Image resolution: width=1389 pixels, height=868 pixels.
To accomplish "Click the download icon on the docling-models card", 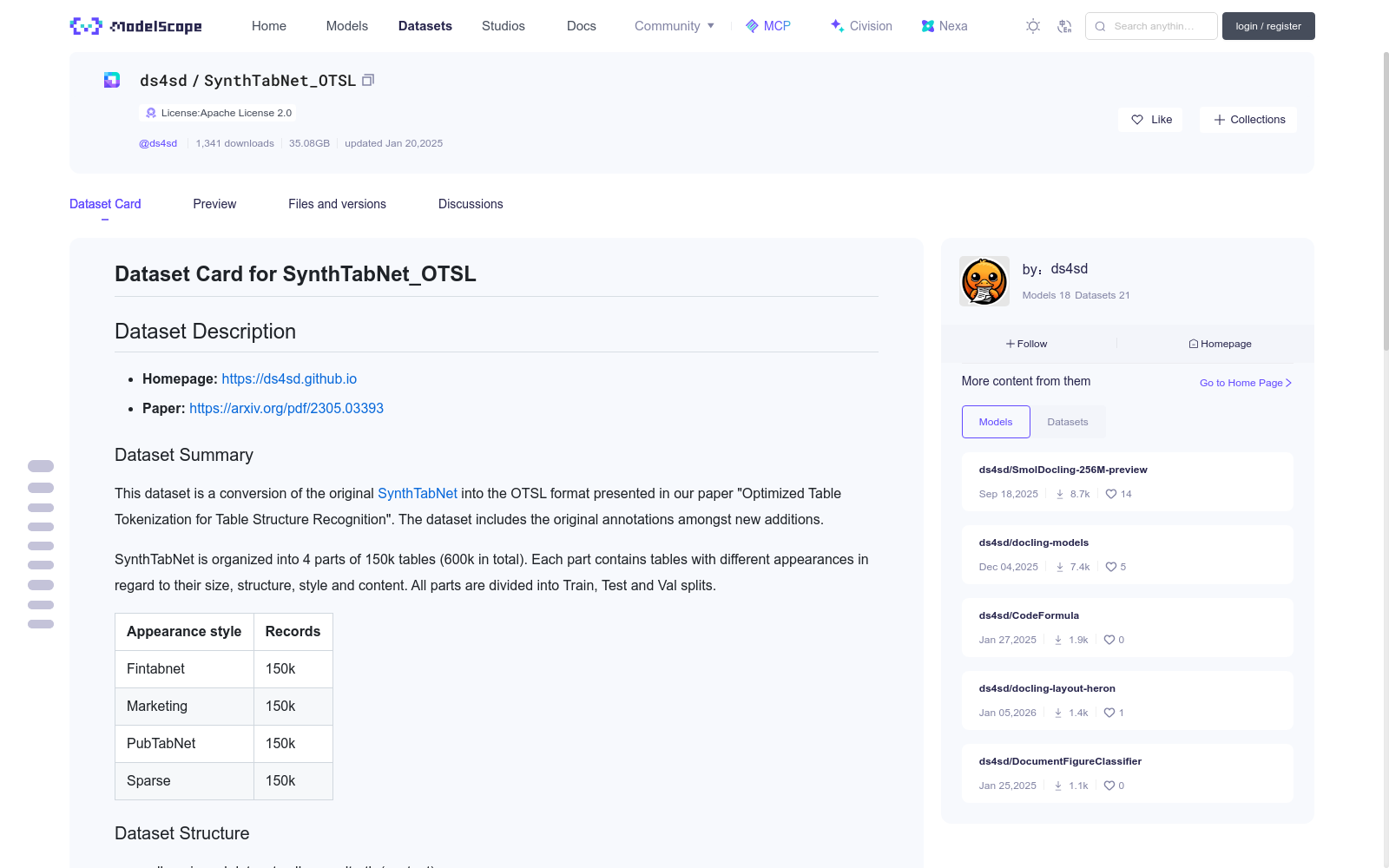I will [x=1060, y=567].
